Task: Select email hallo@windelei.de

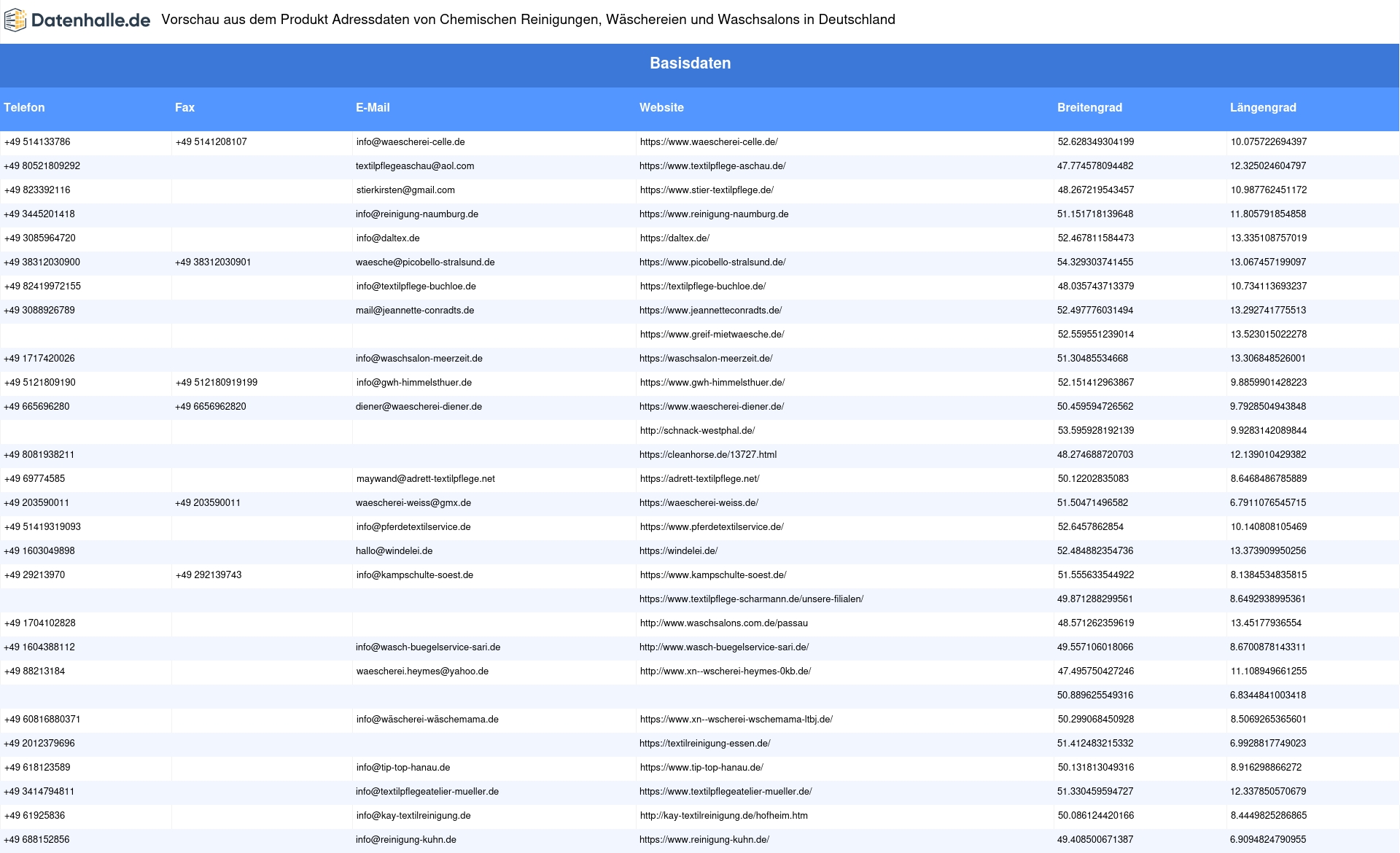Action: click(x=394, y=551)
